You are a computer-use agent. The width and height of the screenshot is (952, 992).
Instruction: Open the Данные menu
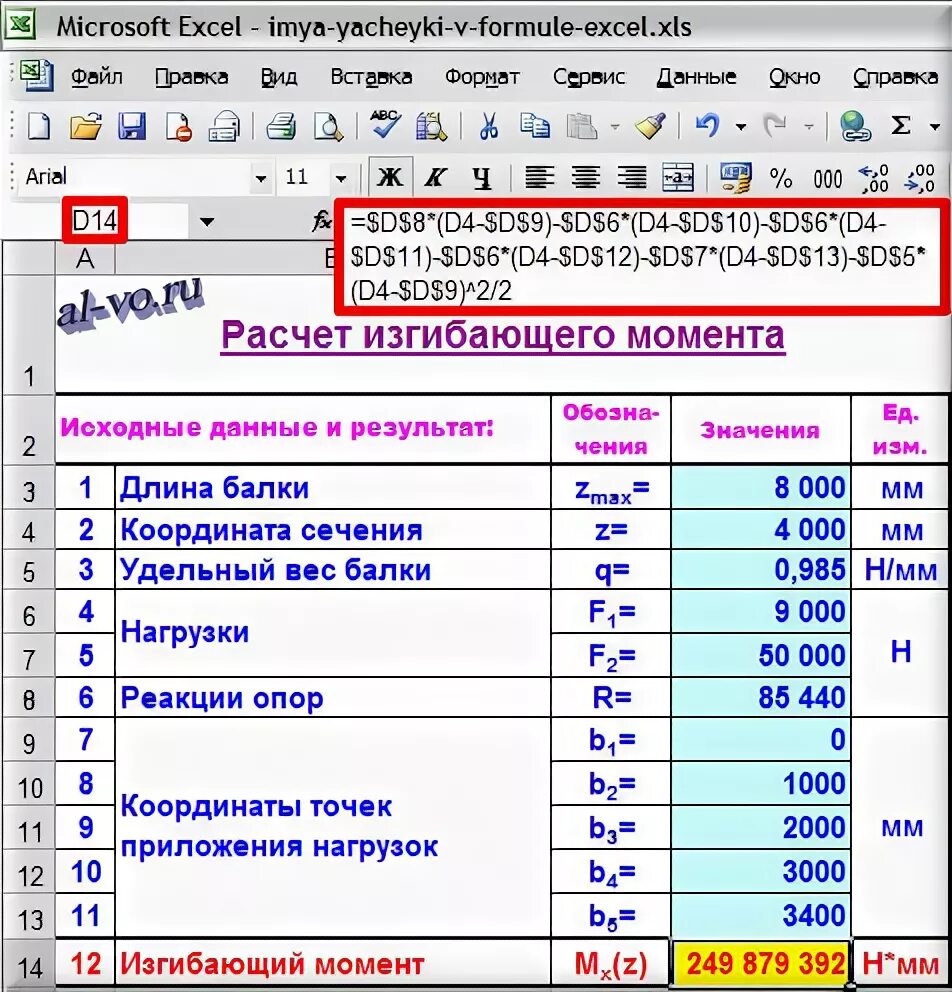click(696, 77)
